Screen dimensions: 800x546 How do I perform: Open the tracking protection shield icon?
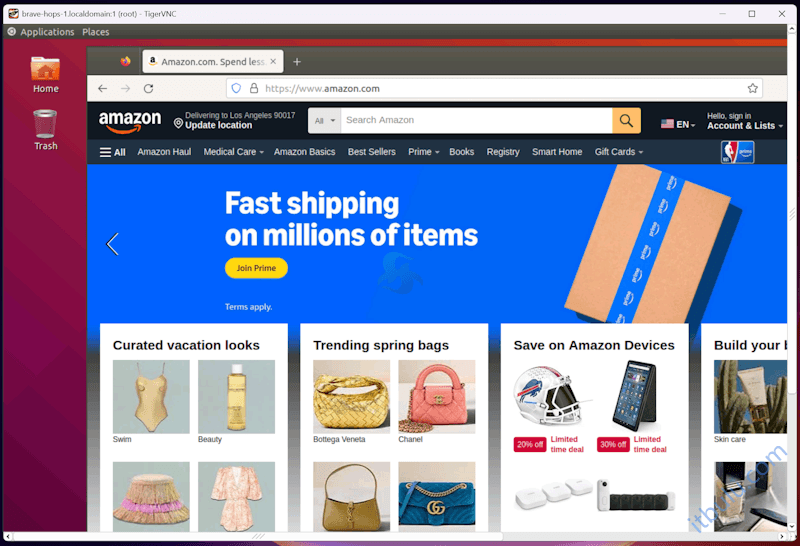(236, 88)
